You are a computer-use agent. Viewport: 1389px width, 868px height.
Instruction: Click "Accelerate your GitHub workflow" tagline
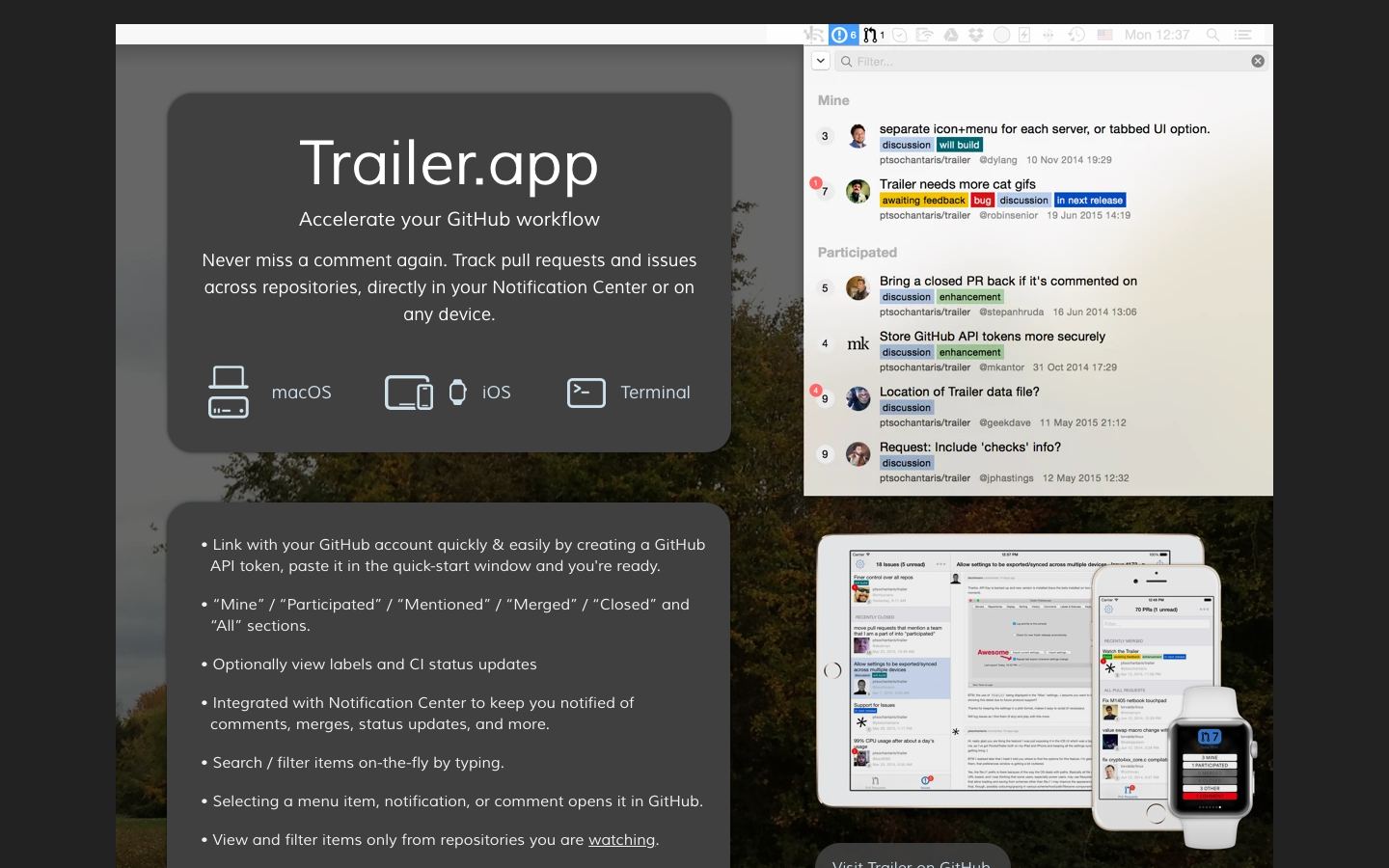449,219
